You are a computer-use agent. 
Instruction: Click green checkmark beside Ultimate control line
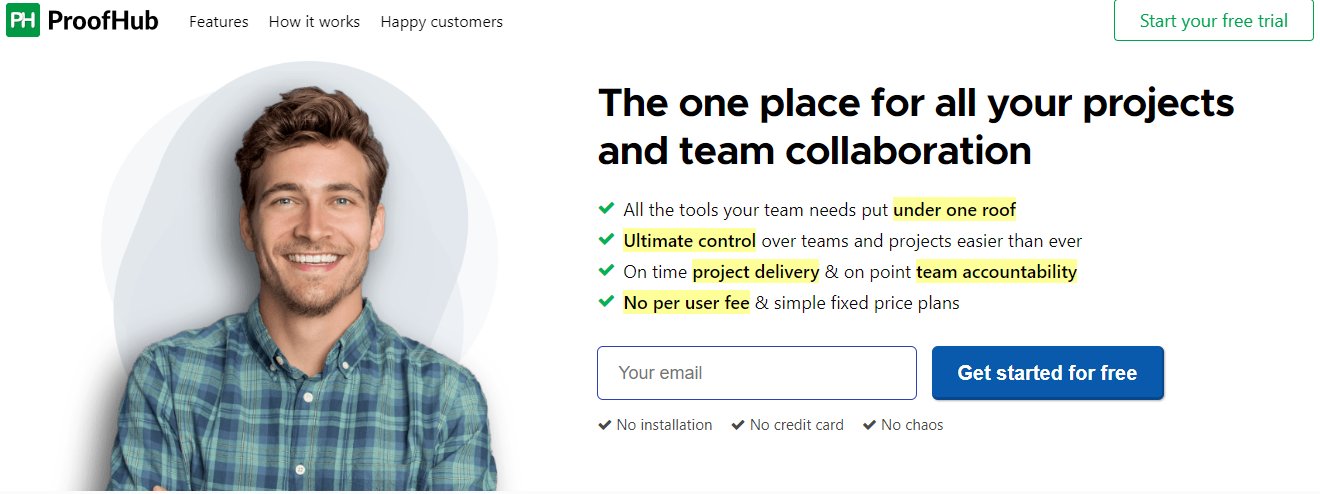(x=606, y=240)
